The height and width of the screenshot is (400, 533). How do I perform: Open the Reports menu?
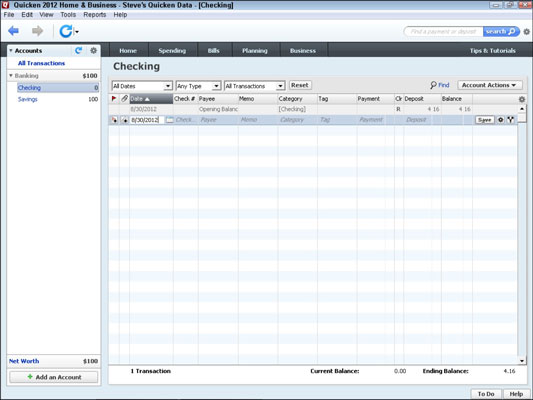click(94, 15)
